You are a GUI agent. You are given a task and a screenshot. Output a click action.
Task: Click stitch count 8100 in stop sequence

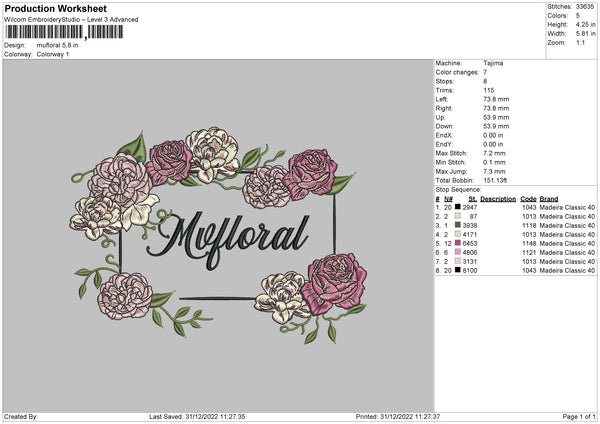pos(470,271)
